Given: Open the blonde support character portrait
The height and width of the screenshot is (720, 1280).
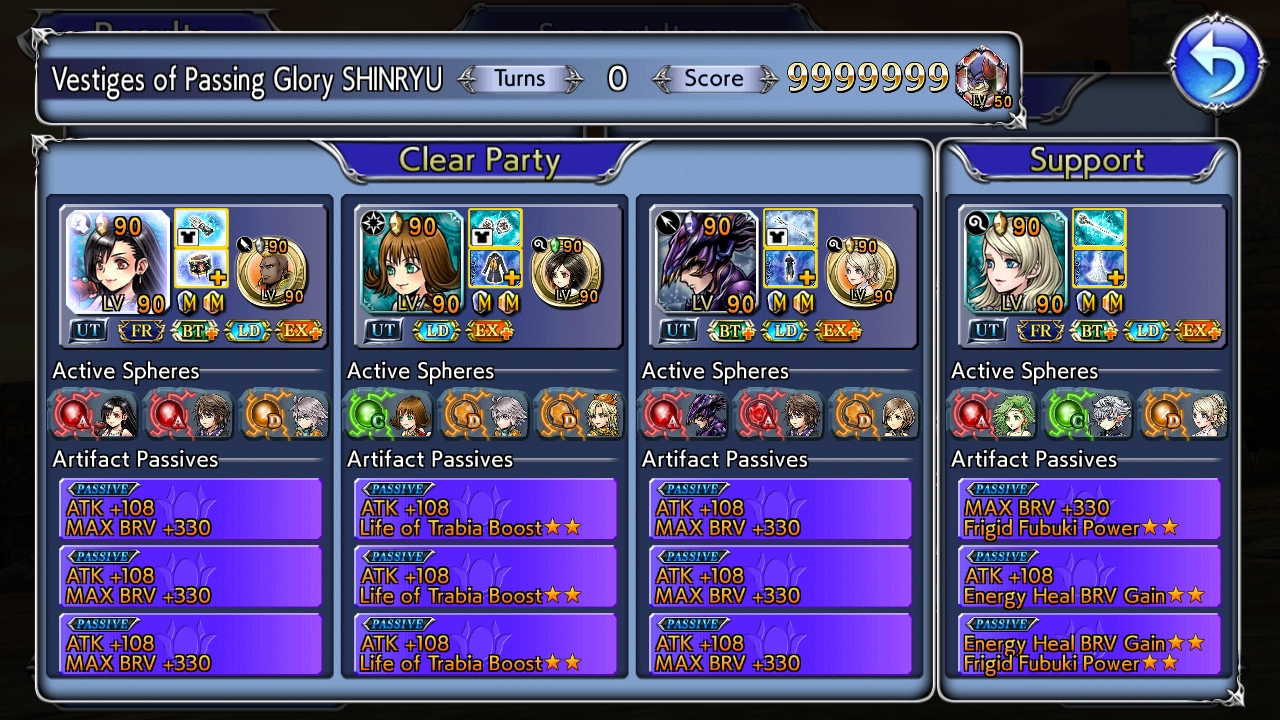Looking at the screenshot, I should coord(1016,261).
